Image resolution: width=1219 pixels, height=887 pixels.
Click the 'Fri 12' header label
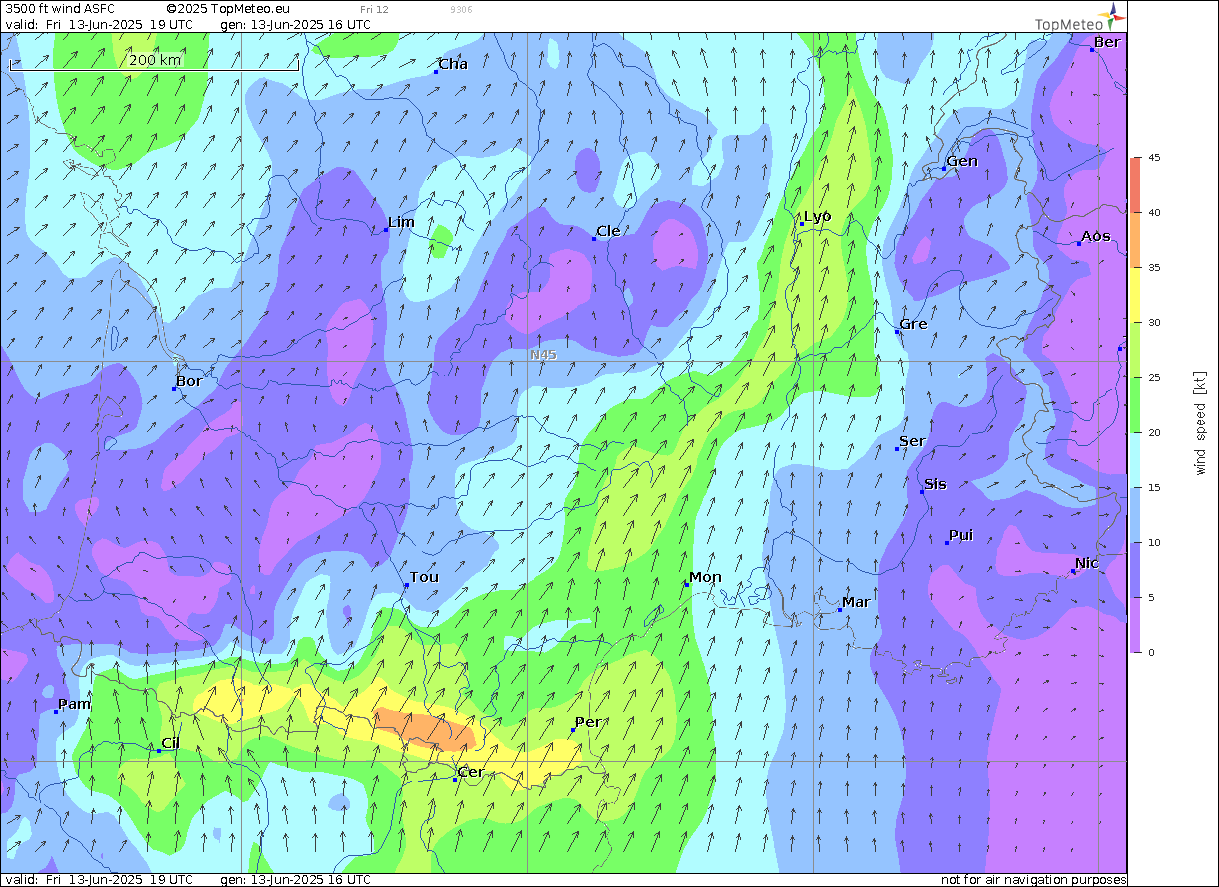(375, 9)
